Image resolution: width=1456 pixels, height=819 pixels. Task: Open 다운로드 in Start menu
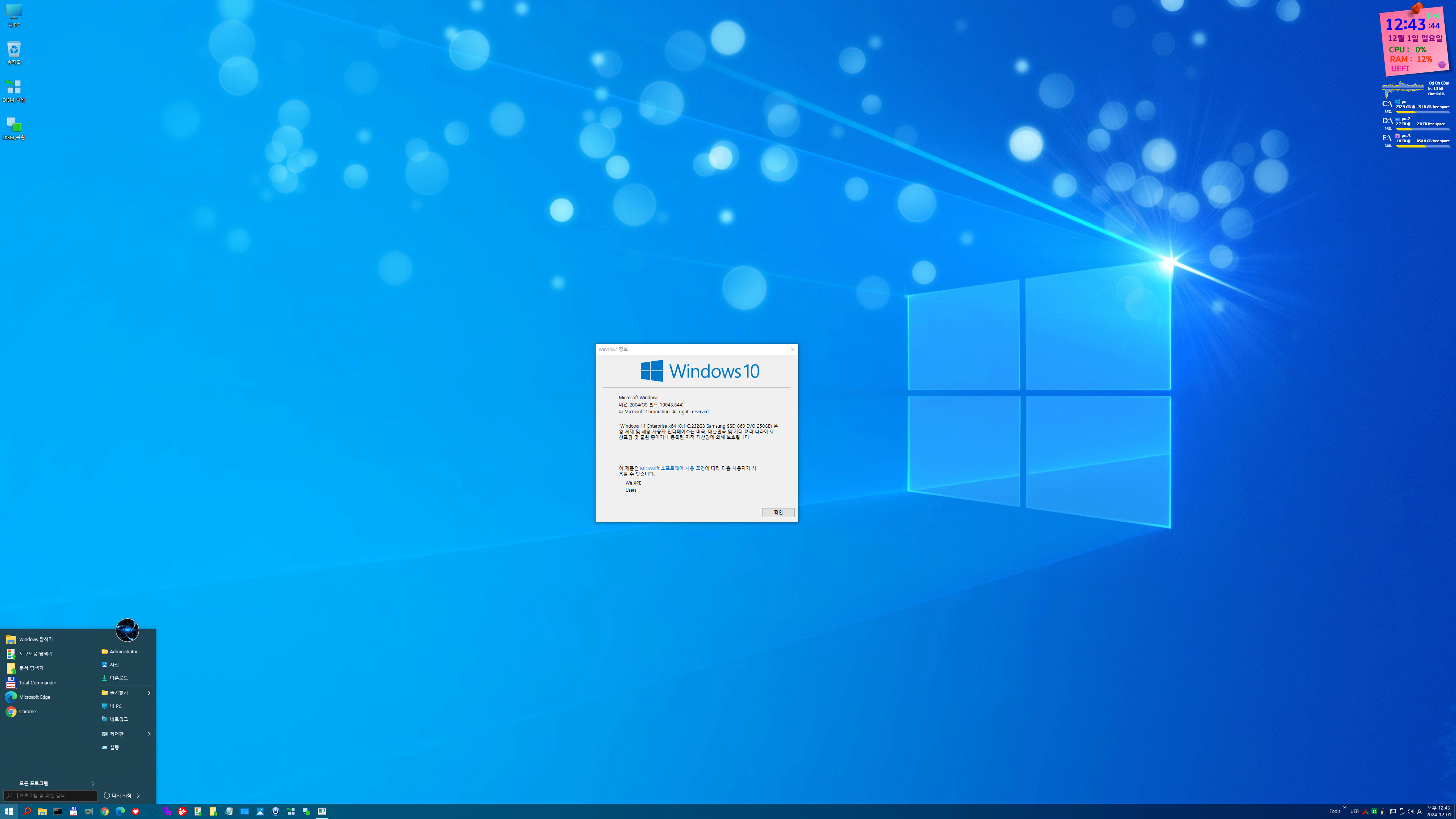pos(127,678)
